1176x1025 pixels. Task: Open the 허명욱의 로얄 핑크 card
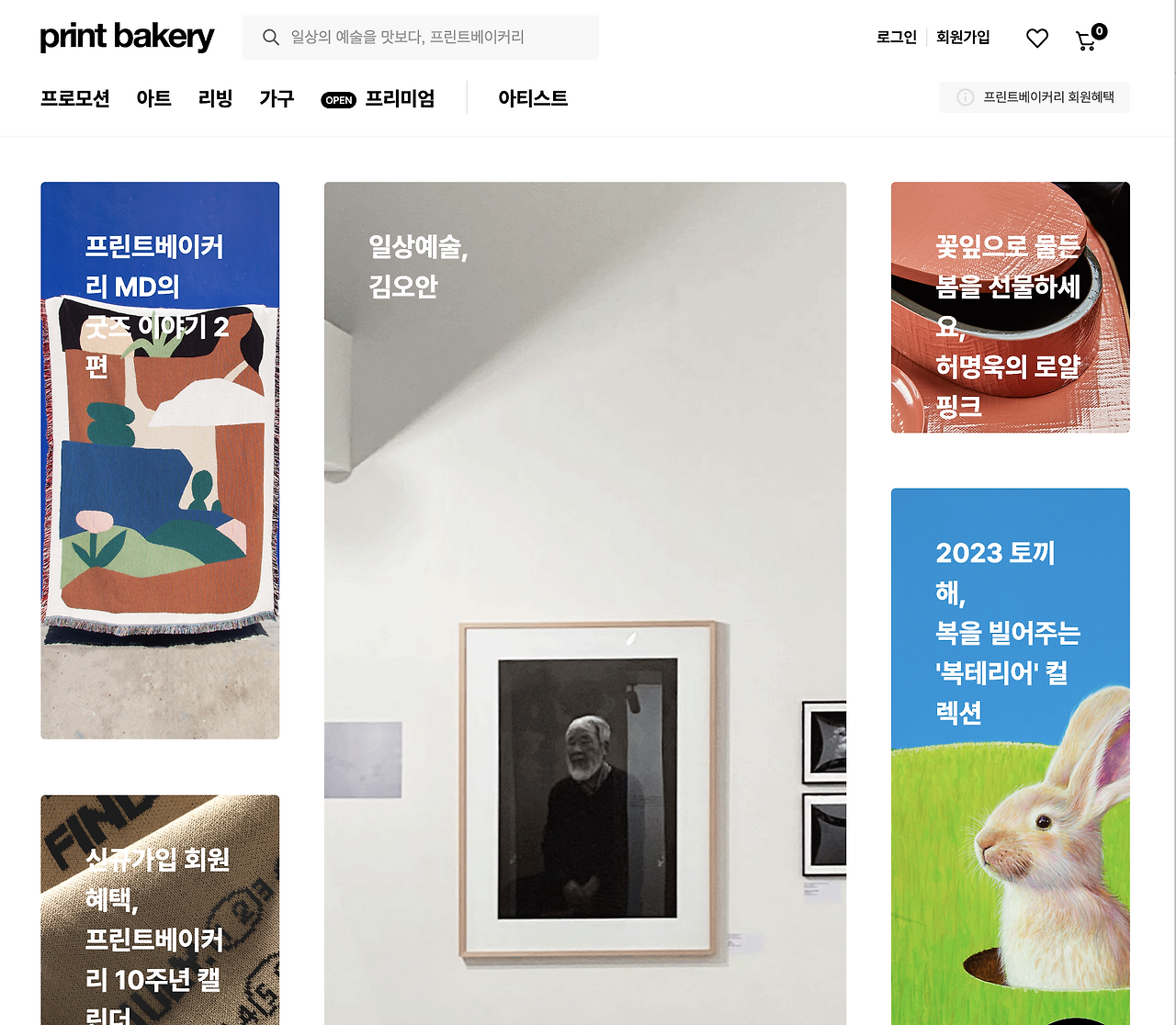[1011, 307]
